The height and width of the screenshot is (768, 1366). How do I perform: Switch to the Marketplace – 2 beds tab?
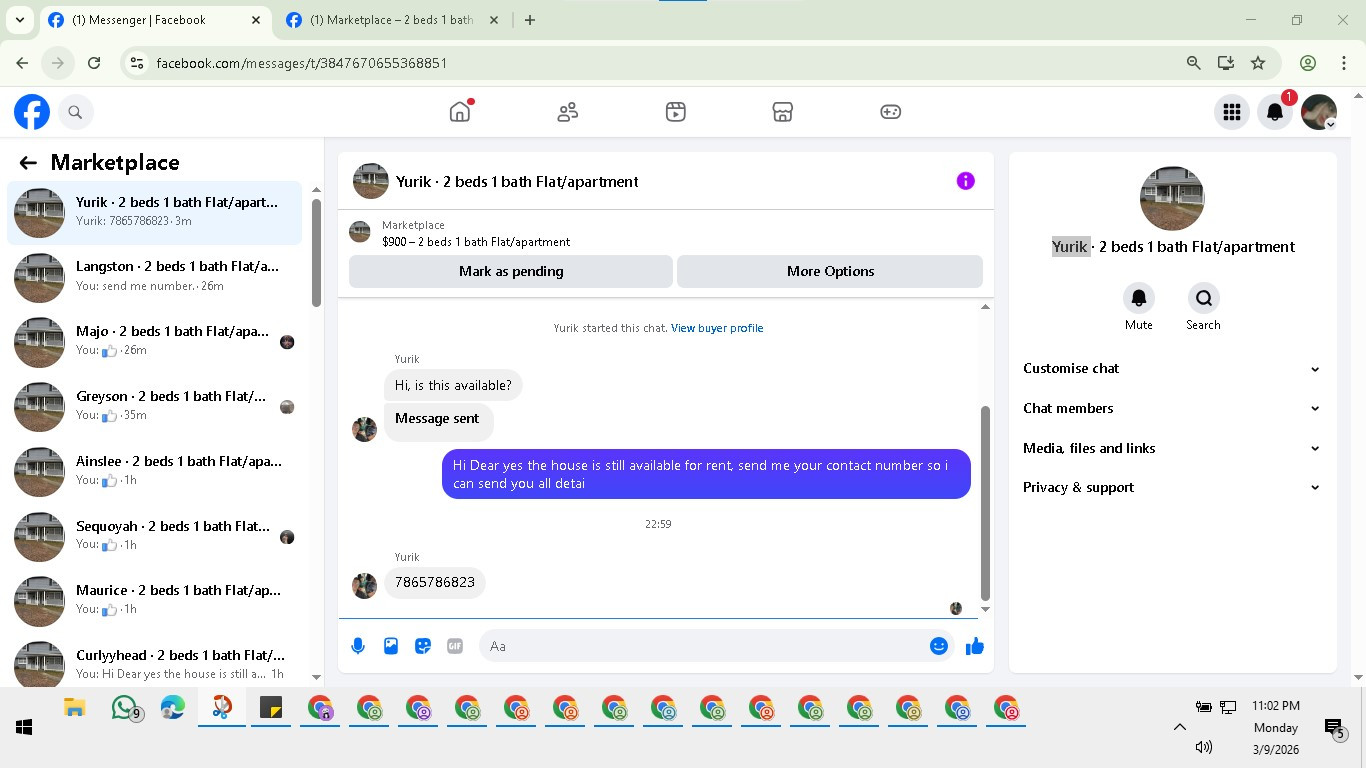(x=392, y=20)
